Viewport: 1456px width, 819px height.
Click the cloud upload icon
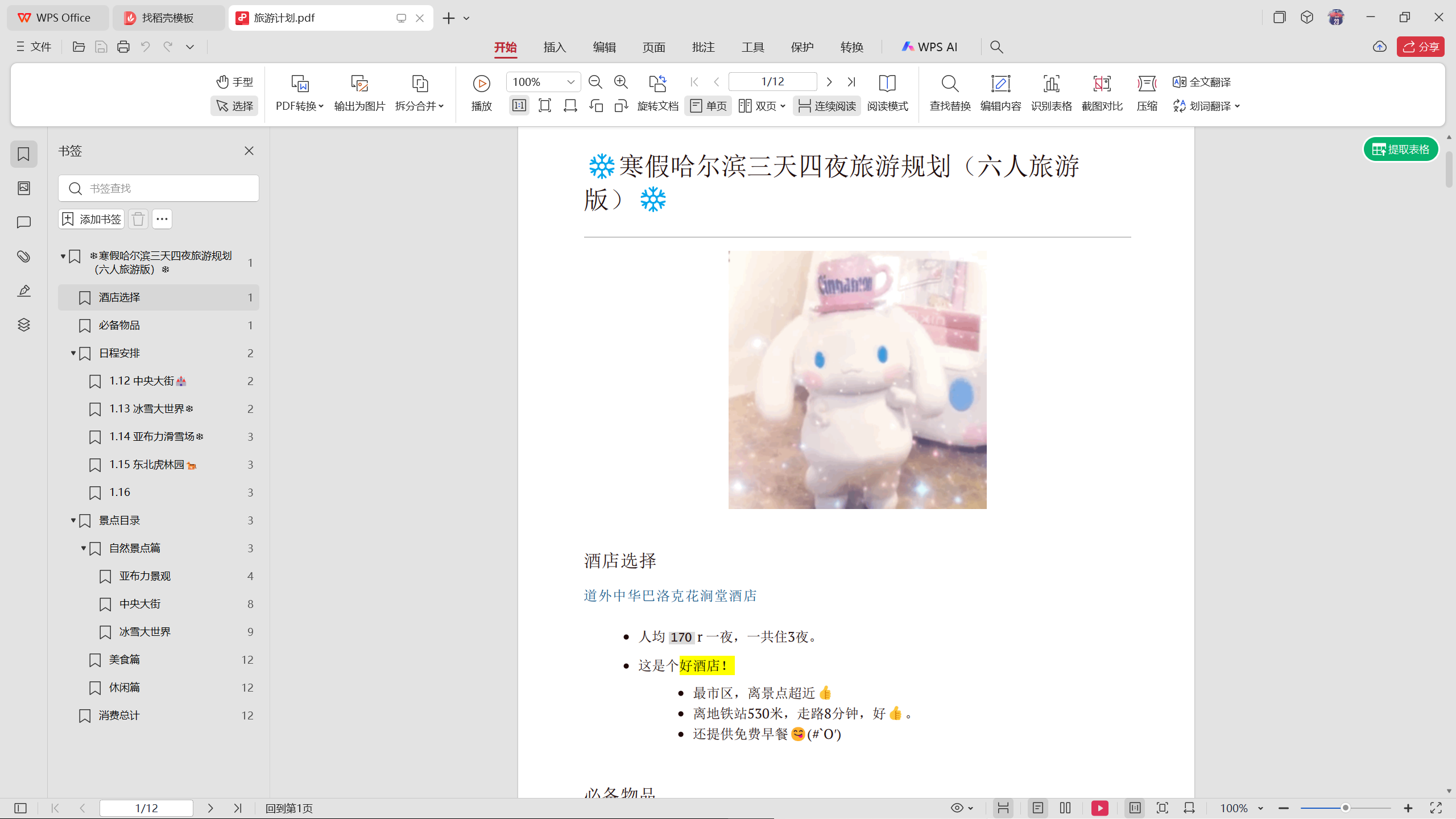[1379, 47]
